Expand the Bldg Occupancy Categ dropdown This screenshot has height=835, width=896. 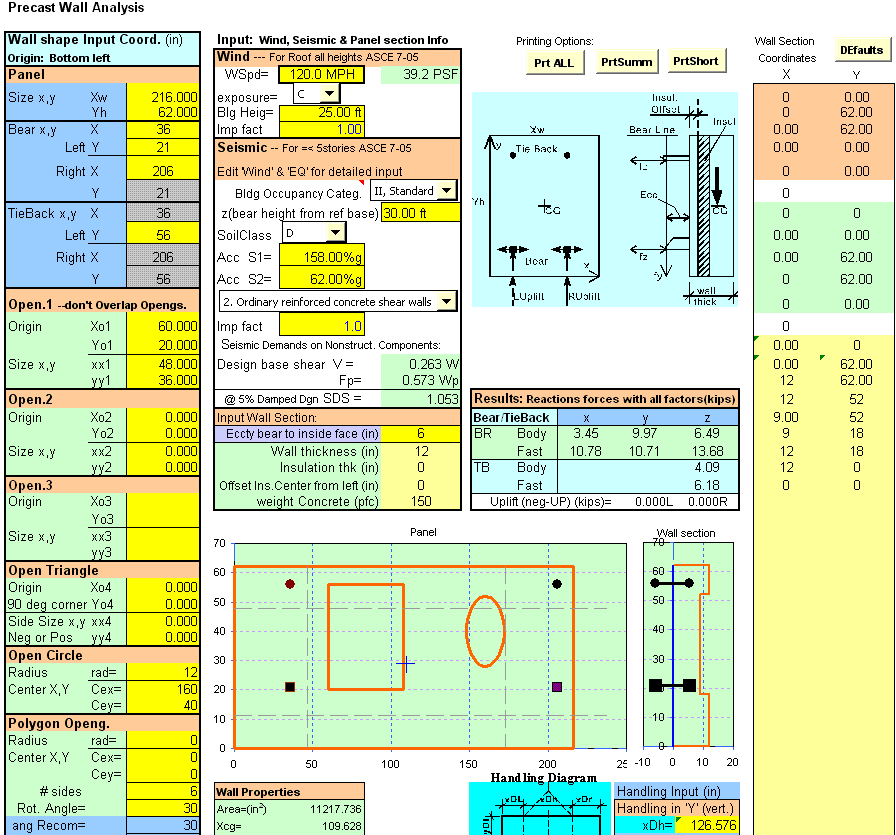pos(446,190)
